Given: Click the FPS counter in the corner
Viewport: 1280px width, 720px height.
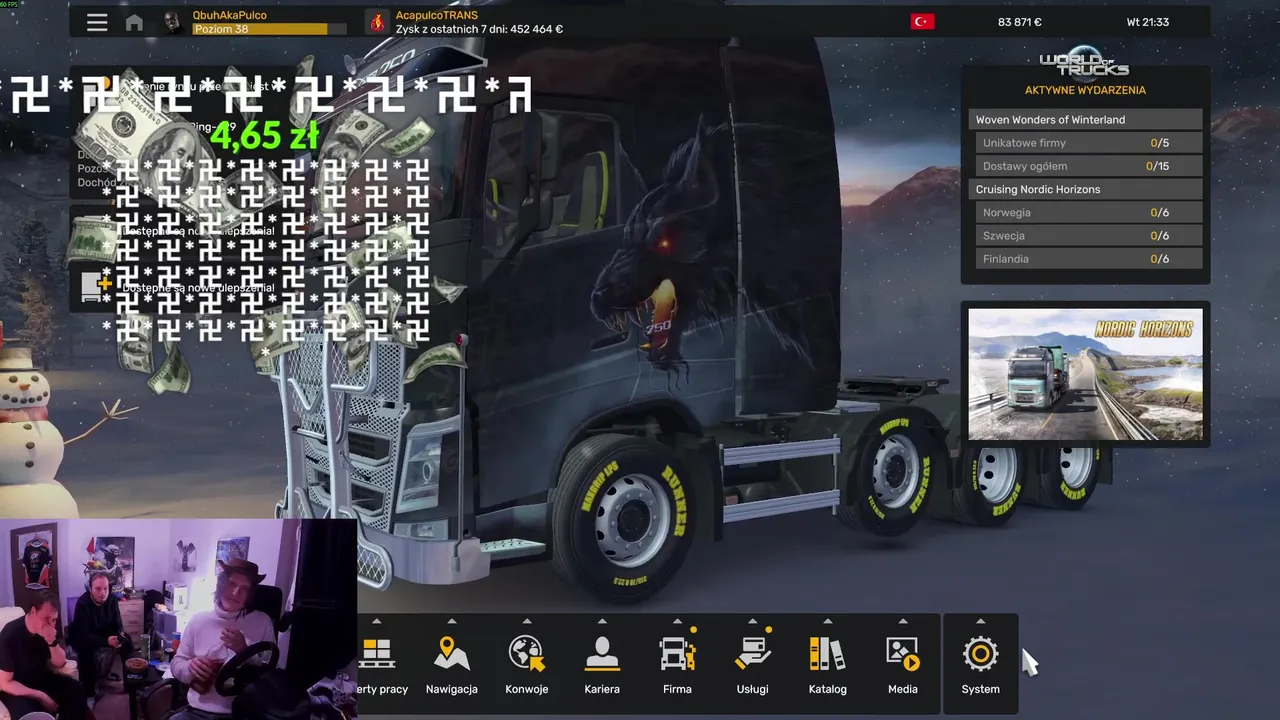Looking at the screenshot, I should [x=11, y=4].
